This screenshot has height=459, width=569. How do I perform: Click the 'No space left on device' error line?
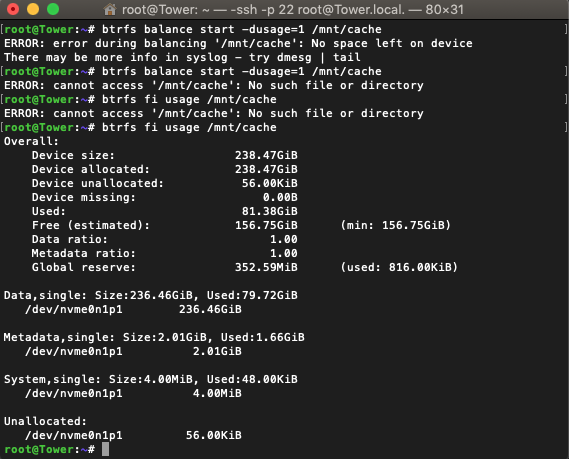tap(238, 44)
